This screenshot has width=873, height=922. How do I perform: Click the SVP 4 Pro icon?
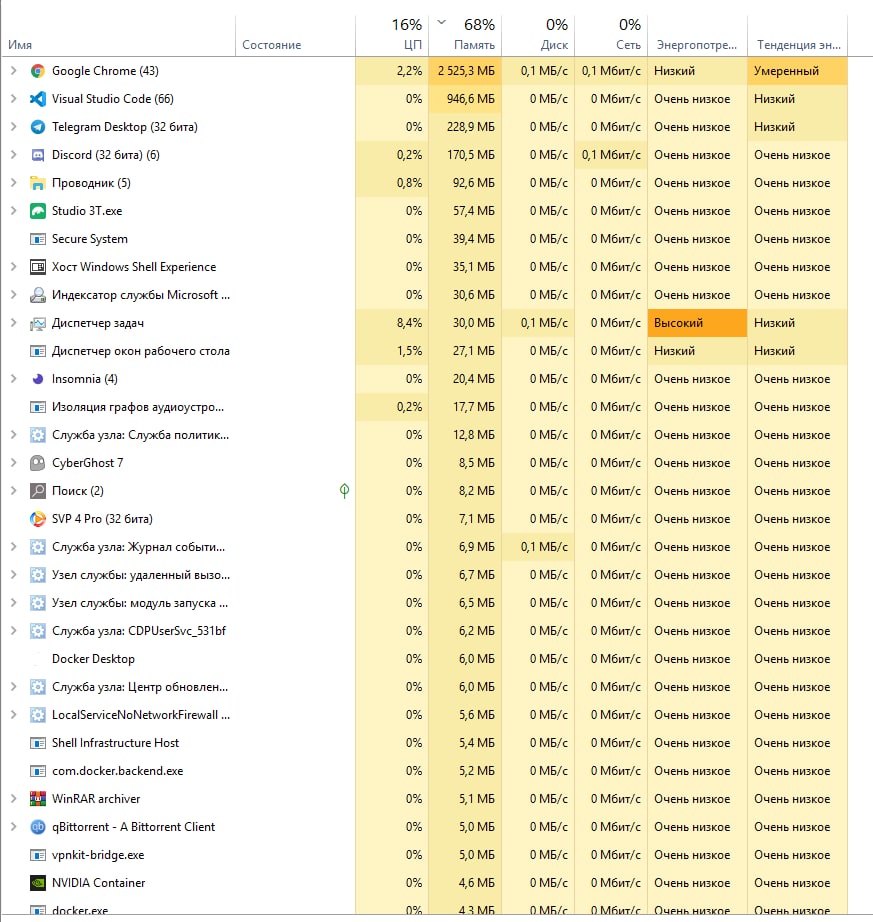(38, 519)
